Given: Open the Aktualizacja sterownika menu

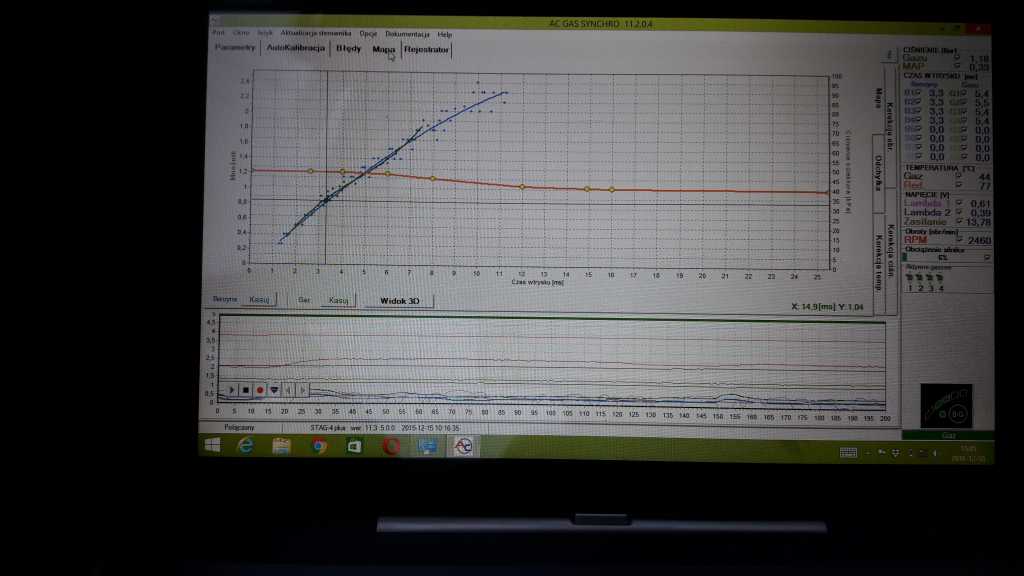Looking at the screenshot, I should point(315,34).
